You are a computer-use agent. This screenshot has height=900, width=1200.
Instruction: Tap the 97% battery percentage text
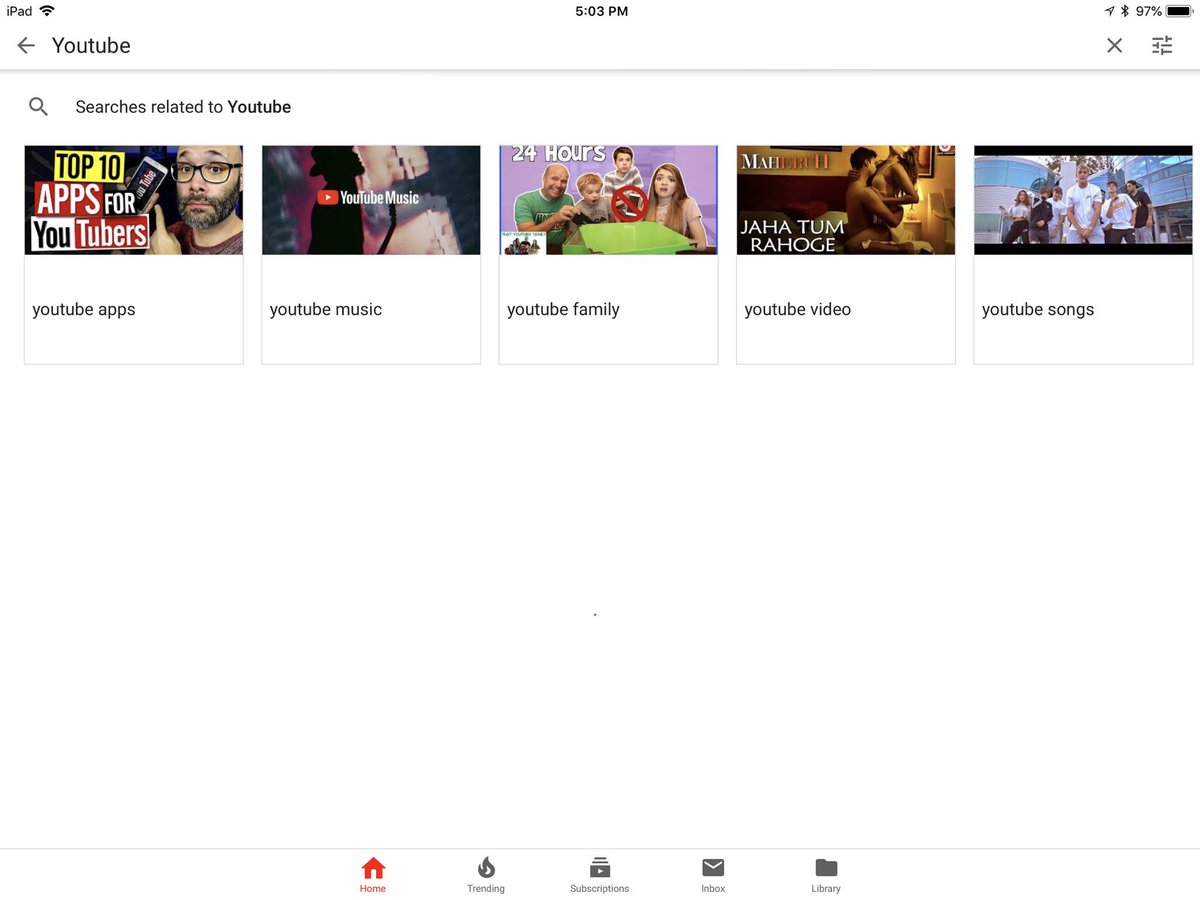tap(1148, 11)
